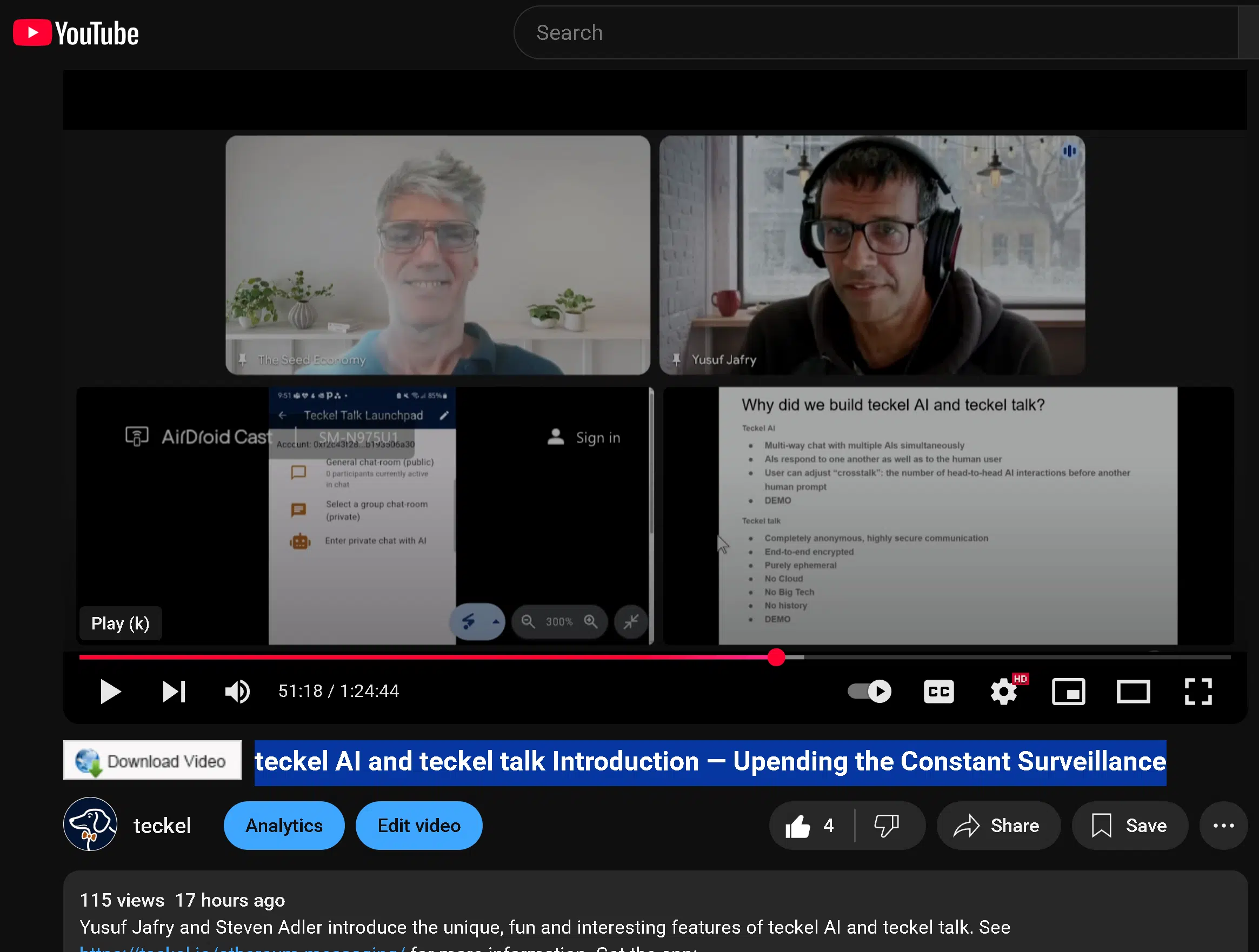Screen dimensions: 1259x952
Task: Click the Play (k) tooltip label
Action: click(120, 624)
